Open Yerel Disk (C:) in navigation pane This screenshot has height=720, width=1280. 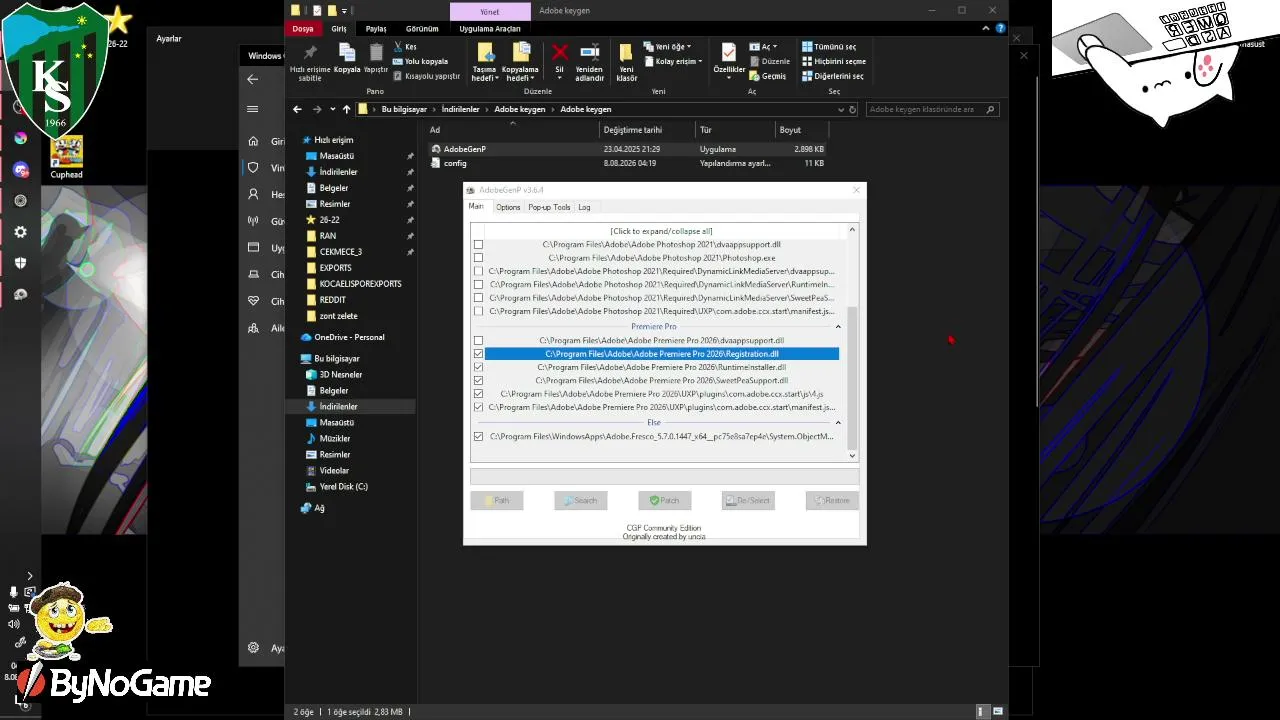tap(343, 487)
